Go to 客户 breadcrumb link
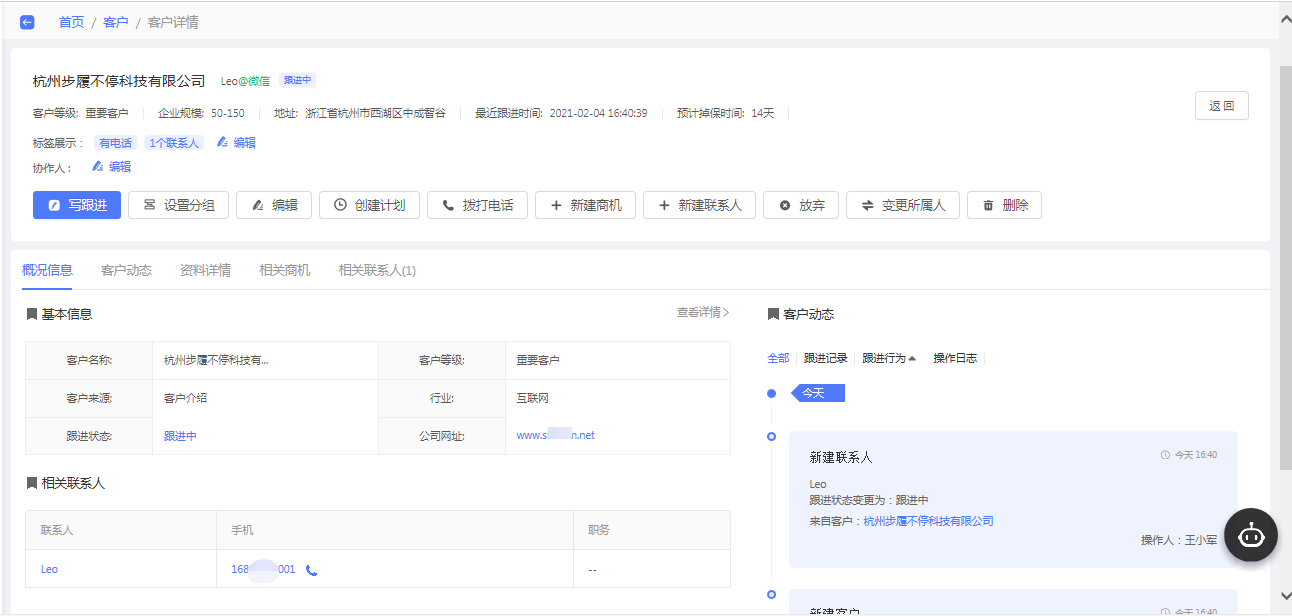 coord(116,22)
